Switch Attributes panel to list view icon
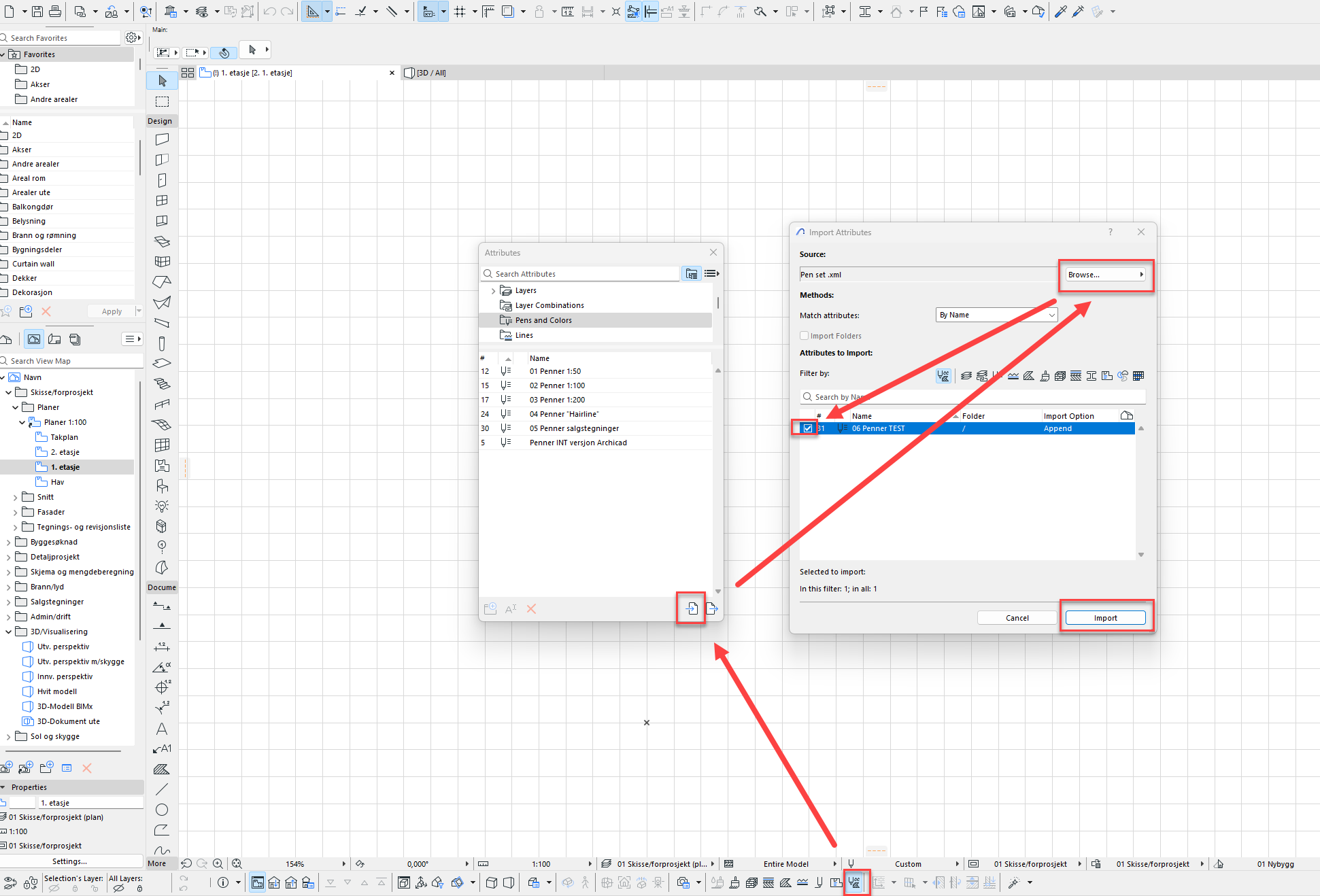 [x=711, y=273]
